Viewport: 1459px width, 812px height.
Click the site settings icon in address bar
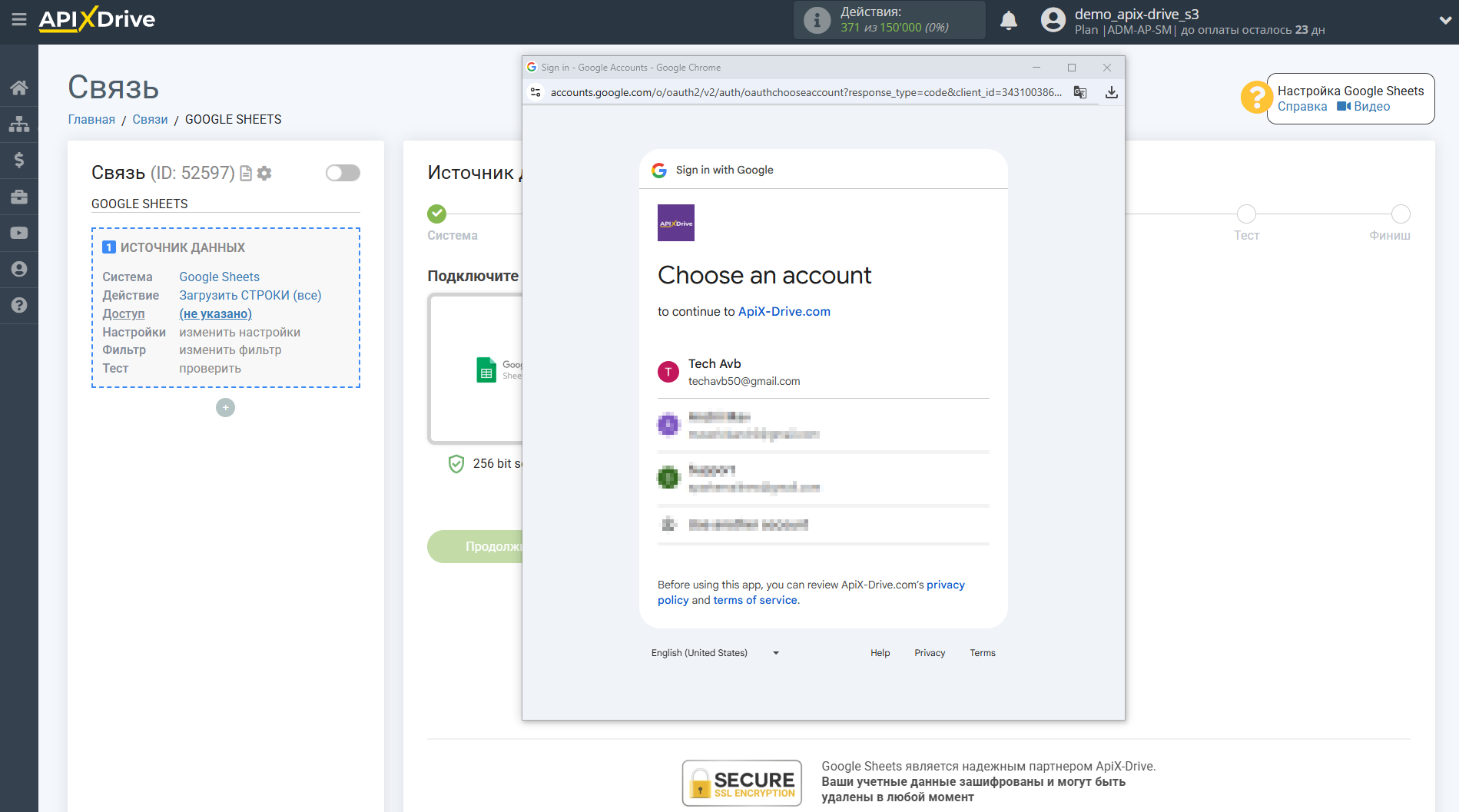click(536, 91)
